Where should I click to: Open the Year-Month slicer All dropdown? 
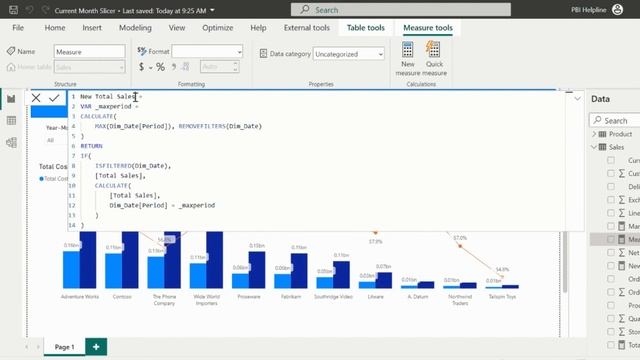pos(57,140)
